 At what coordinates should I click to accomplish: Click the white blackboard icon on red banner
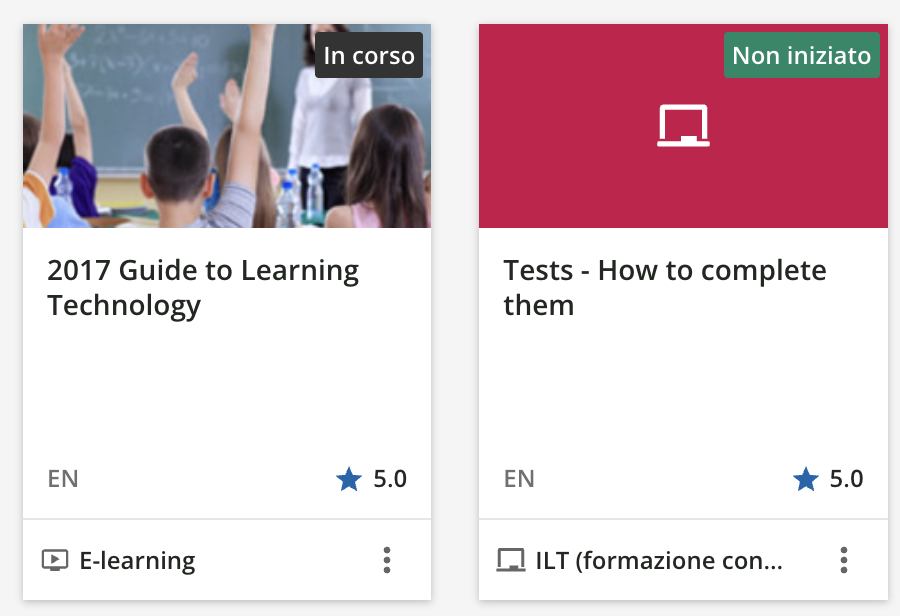point(683,126)
